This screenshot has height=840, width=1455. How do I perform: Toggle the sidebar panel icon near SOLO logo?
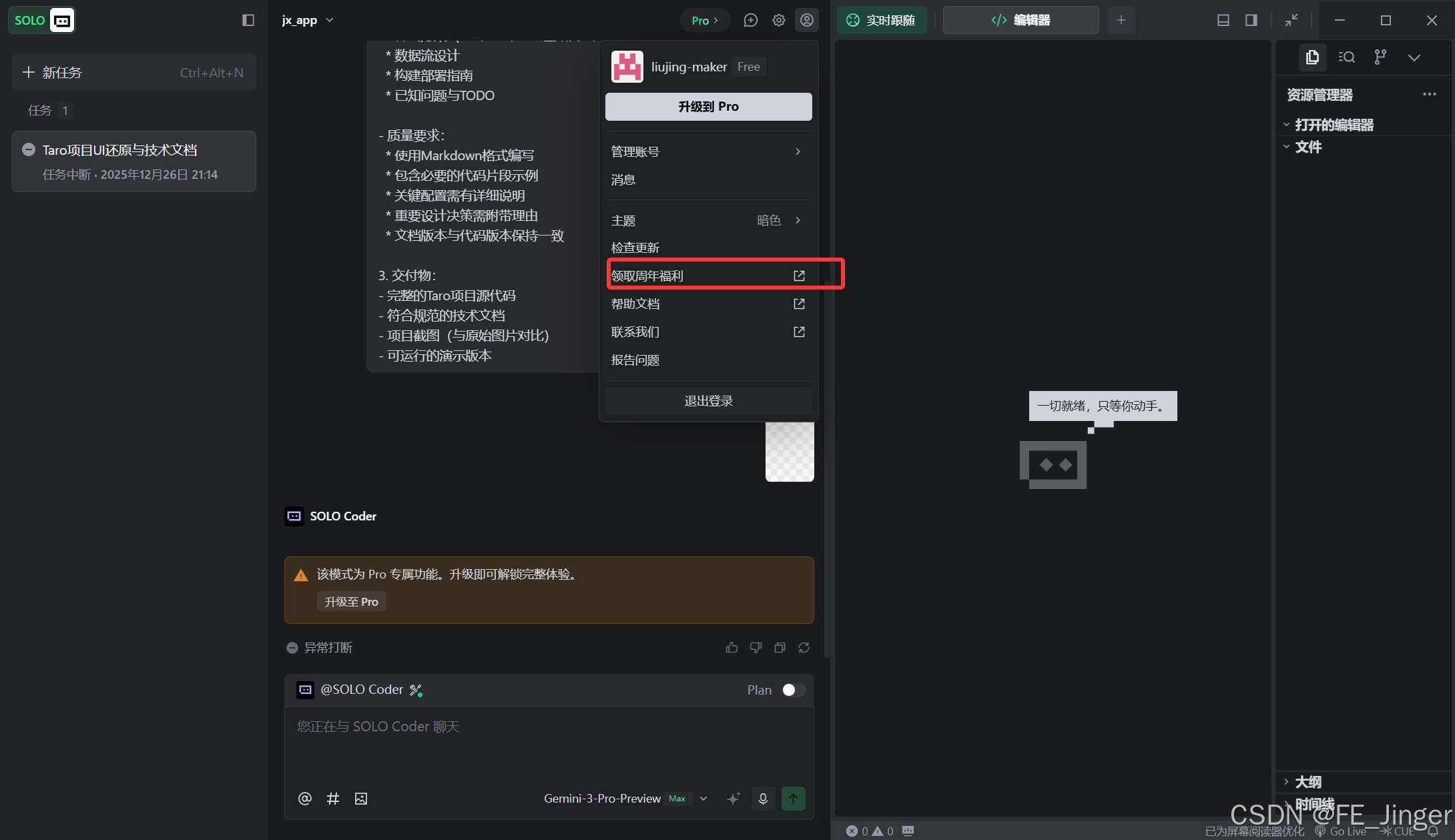(x=248, y=20)
